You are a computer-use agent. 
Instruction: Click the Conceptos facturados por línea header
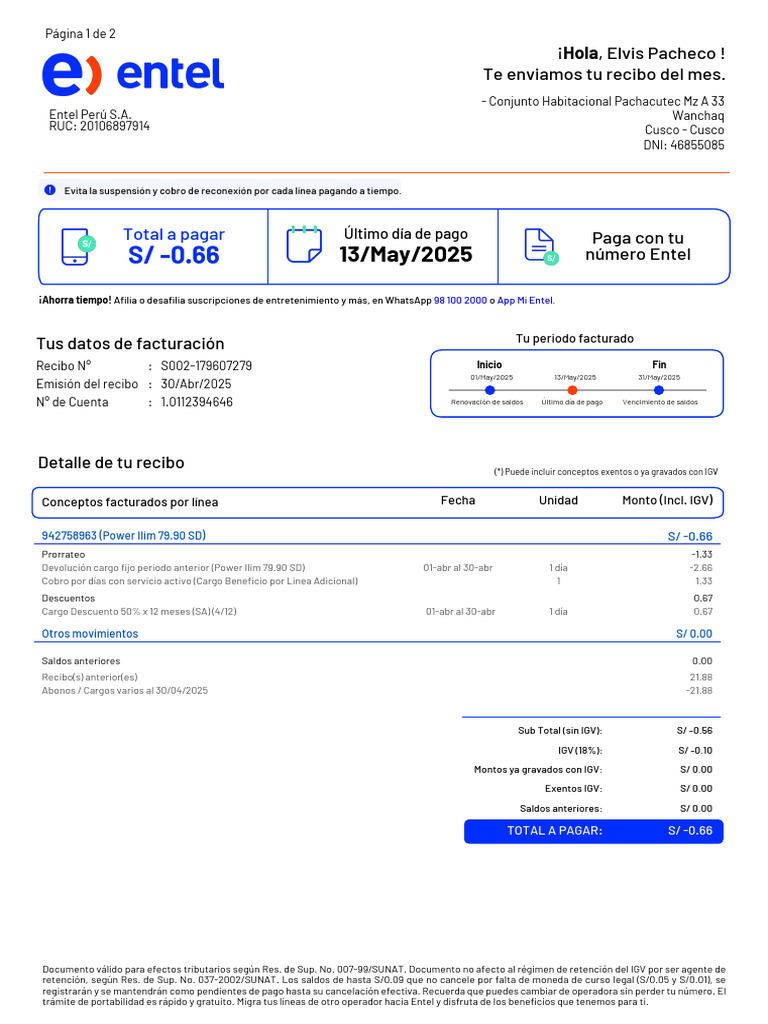point(130,502)
